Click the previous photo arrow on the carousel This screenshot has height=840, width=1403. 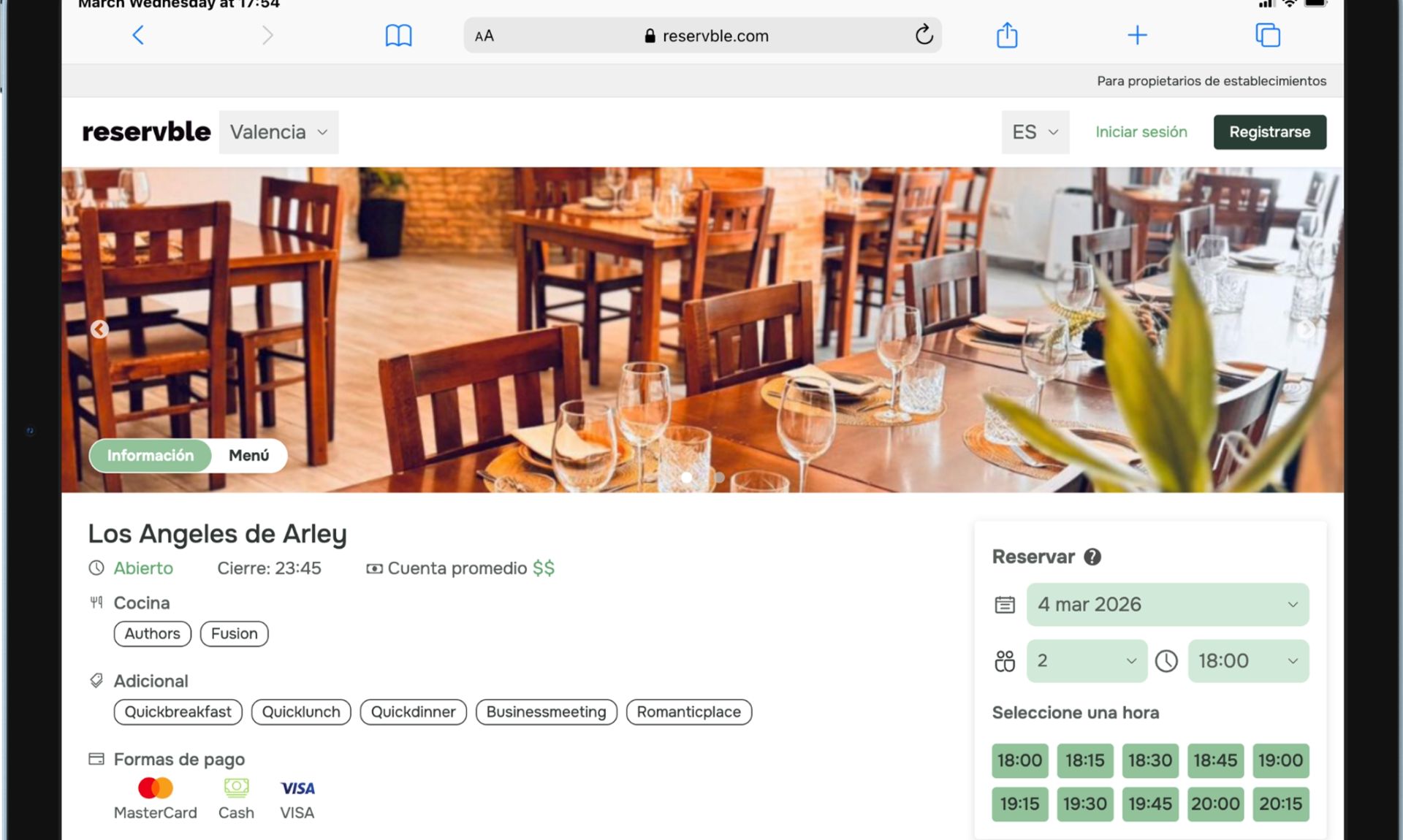pyautogui.click(x=99, y=329)
